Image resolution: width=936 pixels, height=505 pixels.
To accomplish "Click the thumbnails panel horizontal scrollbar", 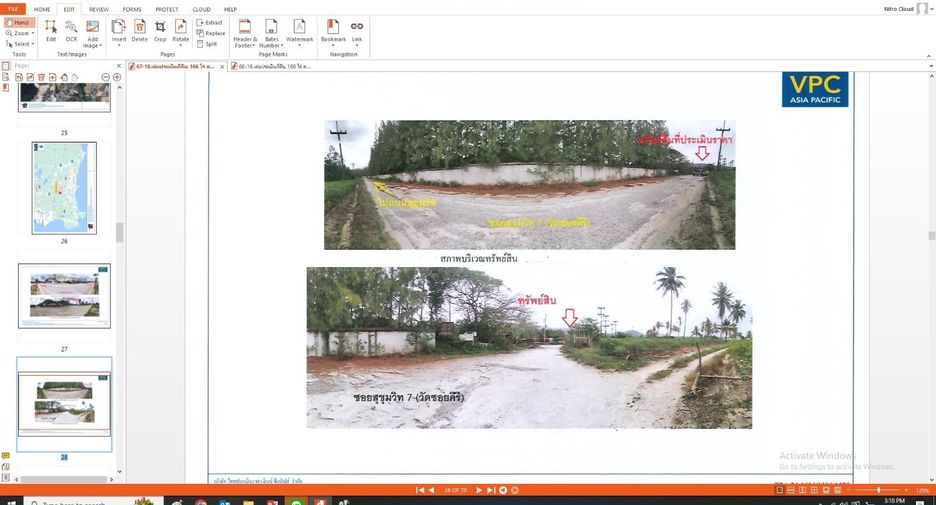I will click(x=64, y=479).
